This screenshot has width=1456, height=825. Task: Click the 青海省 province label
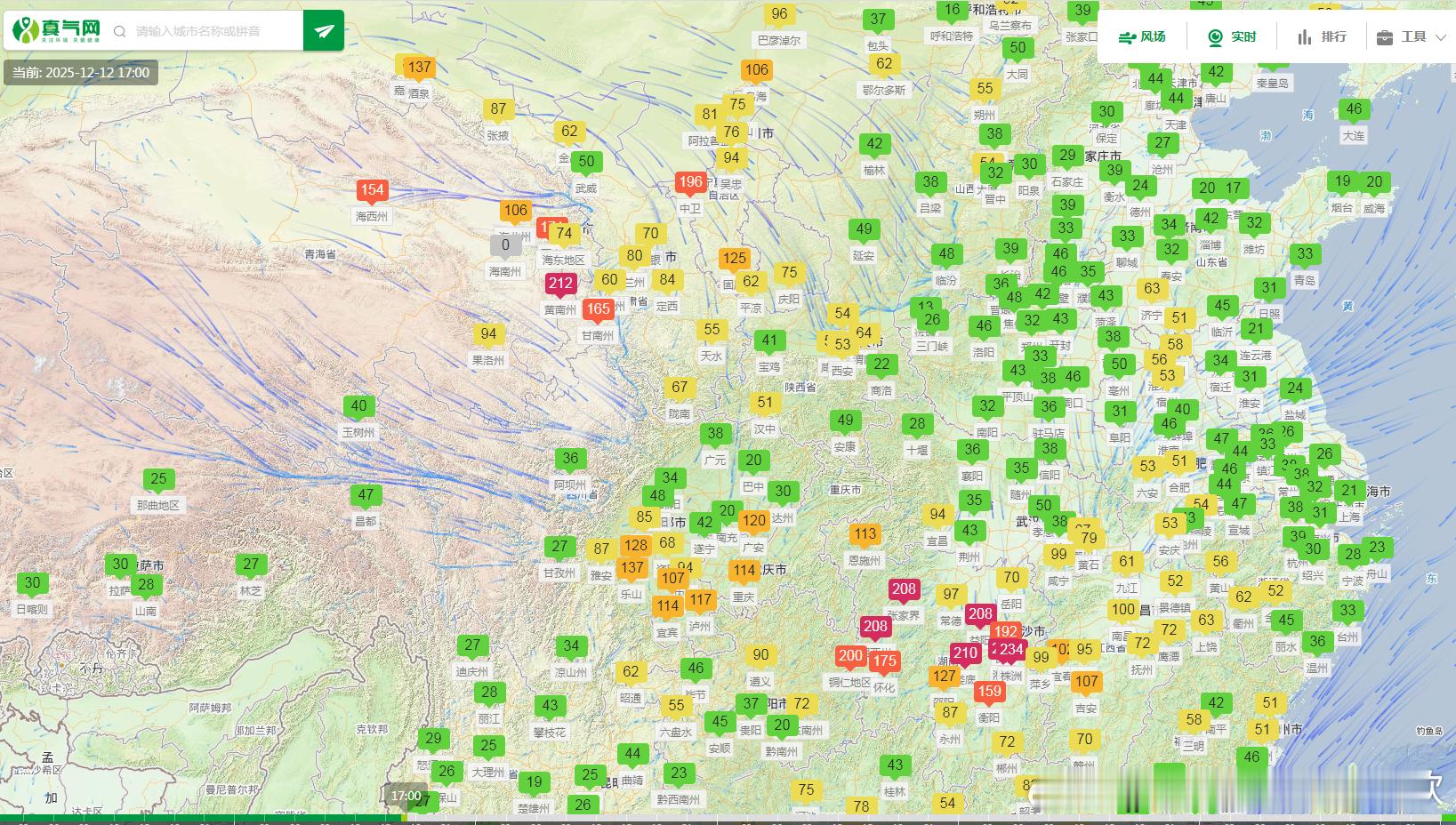[x=320, y=254]
